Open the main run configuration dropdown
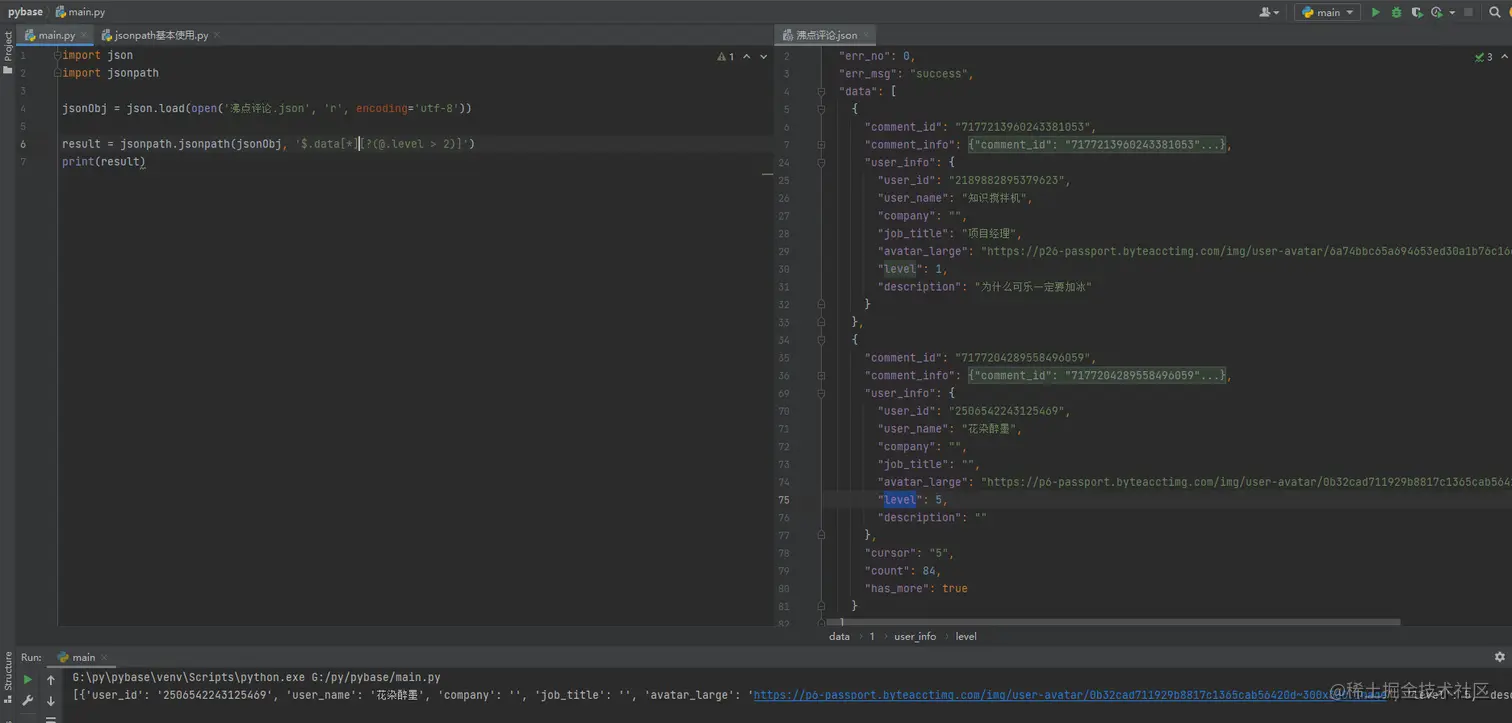This screenshot has width=1512, height=723. pos(1327,12)
